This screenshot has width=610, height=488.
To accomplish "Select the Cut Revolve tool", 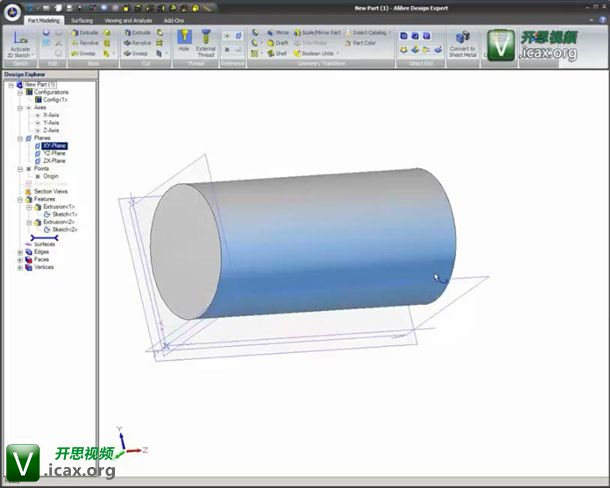I will click(x=138, y=43).
